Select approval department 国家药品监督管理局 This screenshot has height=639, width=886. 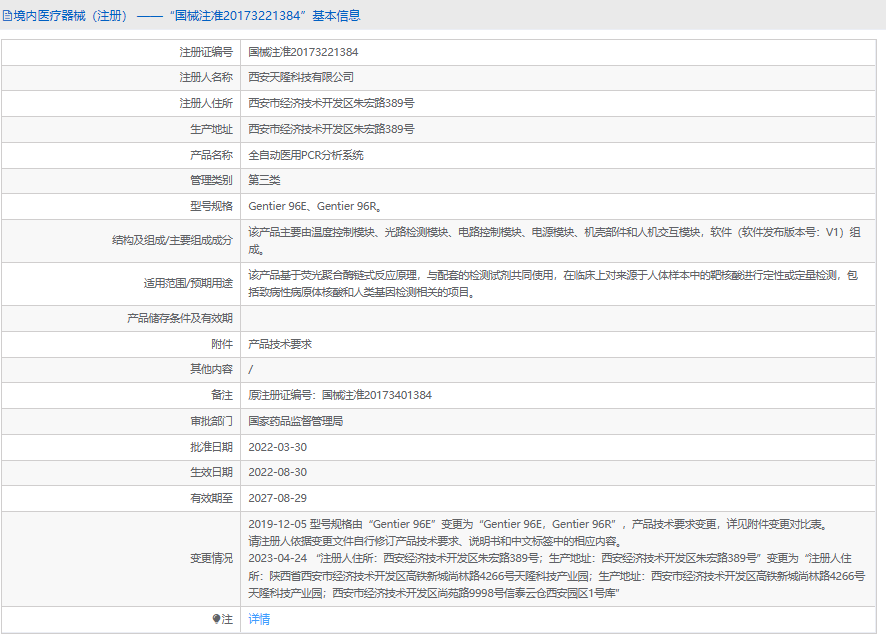tap(296, 421)
